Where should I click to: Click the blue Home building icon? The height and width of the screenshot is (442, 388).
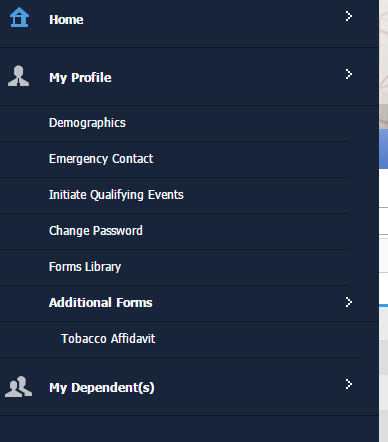pos(19,17)
